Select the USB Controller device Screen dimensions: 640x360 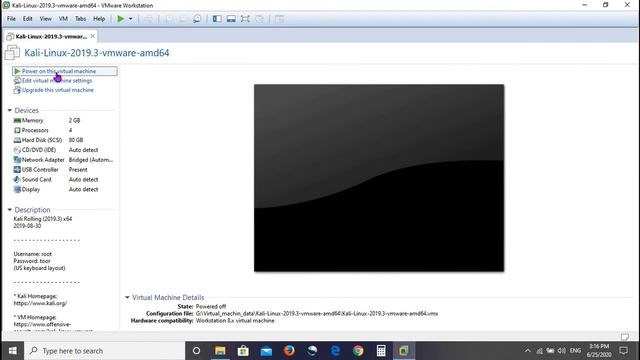click(x=63, y=169)
